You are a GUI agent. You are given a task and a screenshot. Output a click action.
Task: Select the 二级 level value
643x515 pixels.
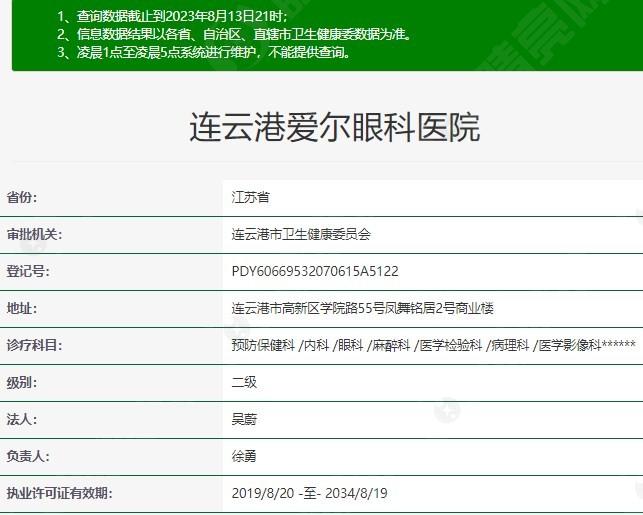coord(244,383)
